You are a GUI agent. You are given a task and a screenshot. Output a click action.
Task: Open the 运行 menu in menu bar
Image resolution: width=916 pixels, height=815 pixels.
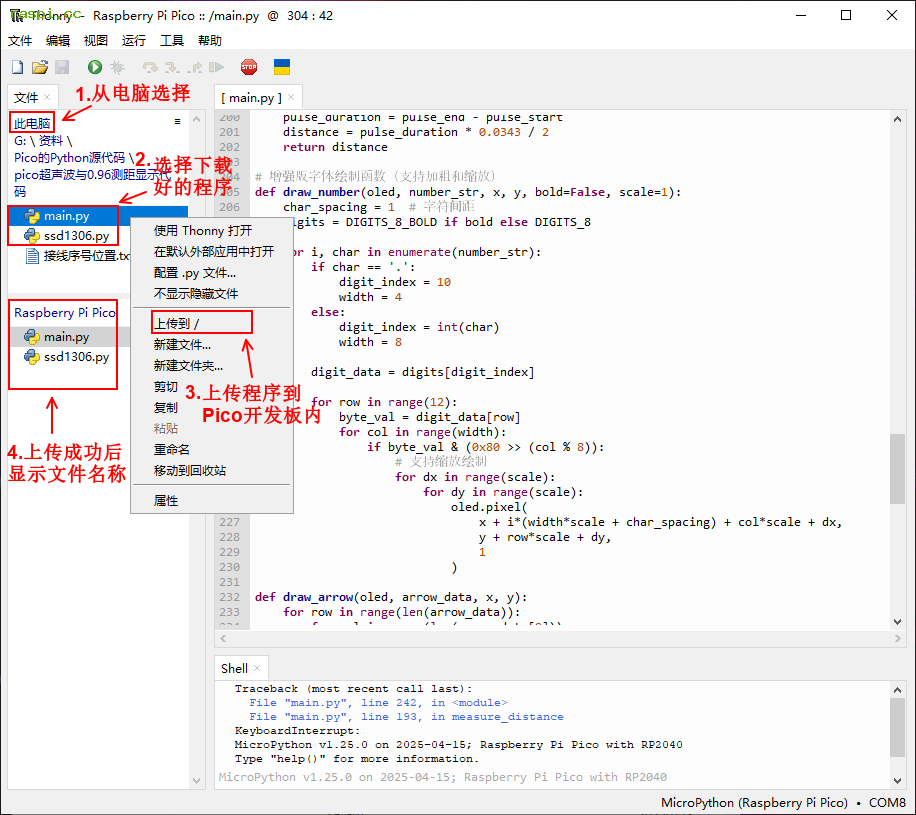coord(133,41)
